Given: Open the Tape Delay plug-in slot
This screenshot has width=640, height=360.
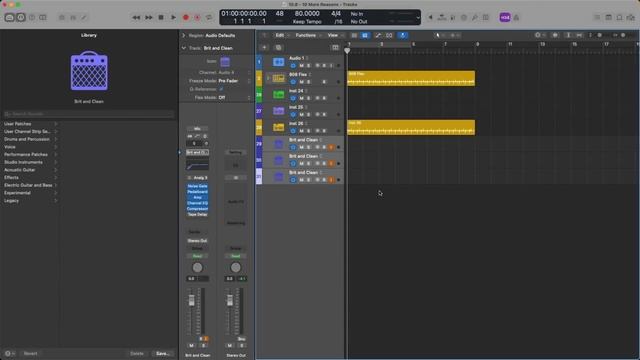Looking at the screenshot, I should (198, 214).
